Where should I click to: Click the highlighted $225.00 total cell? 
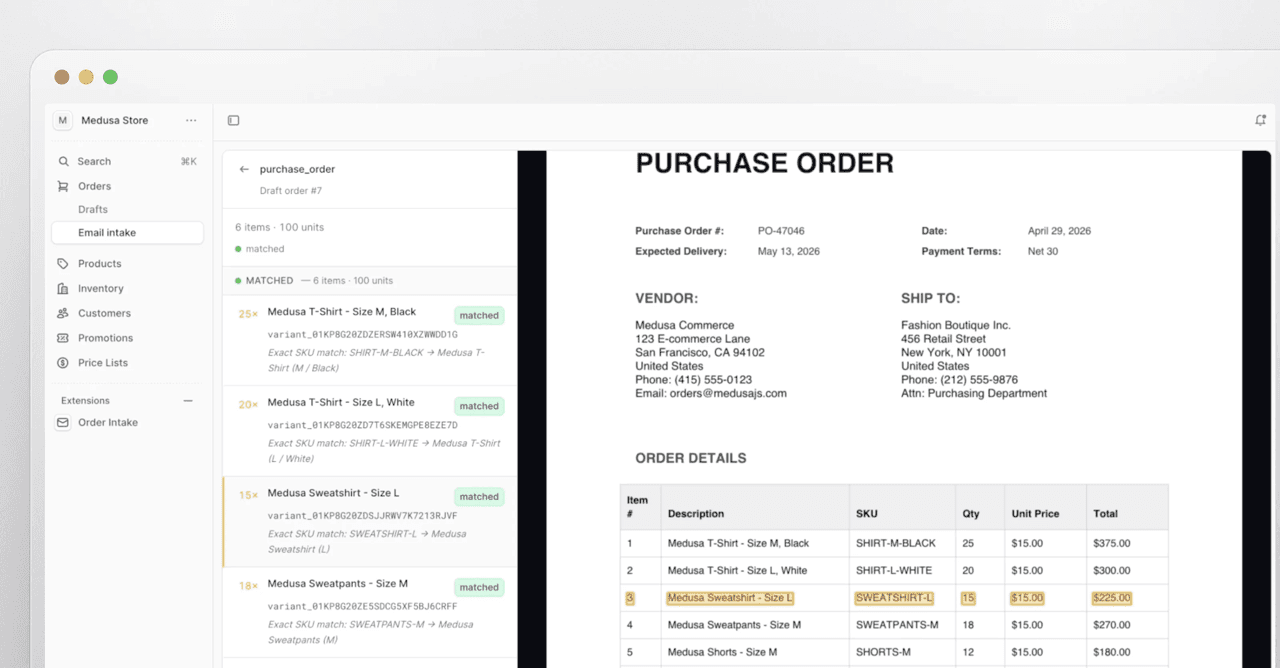(x=1112, y=598)
